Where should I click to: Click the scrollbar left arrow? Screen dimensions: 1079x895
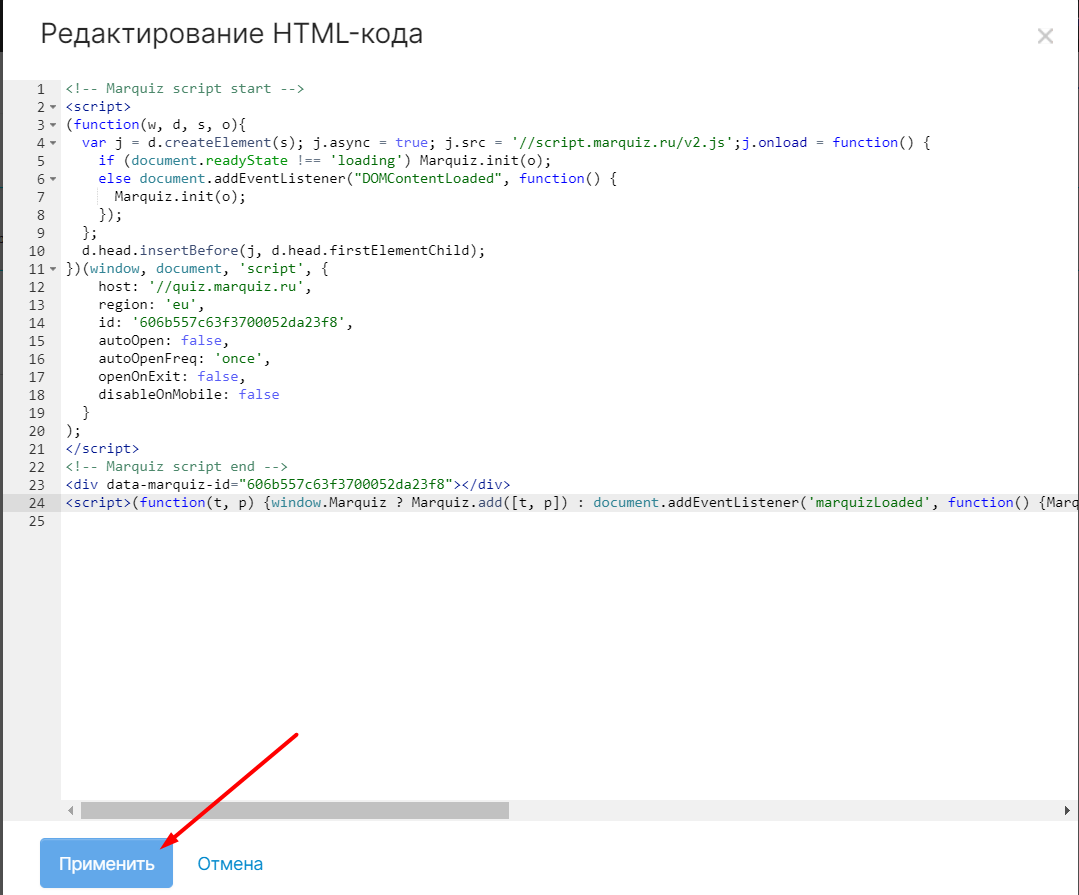coord(70,810)
